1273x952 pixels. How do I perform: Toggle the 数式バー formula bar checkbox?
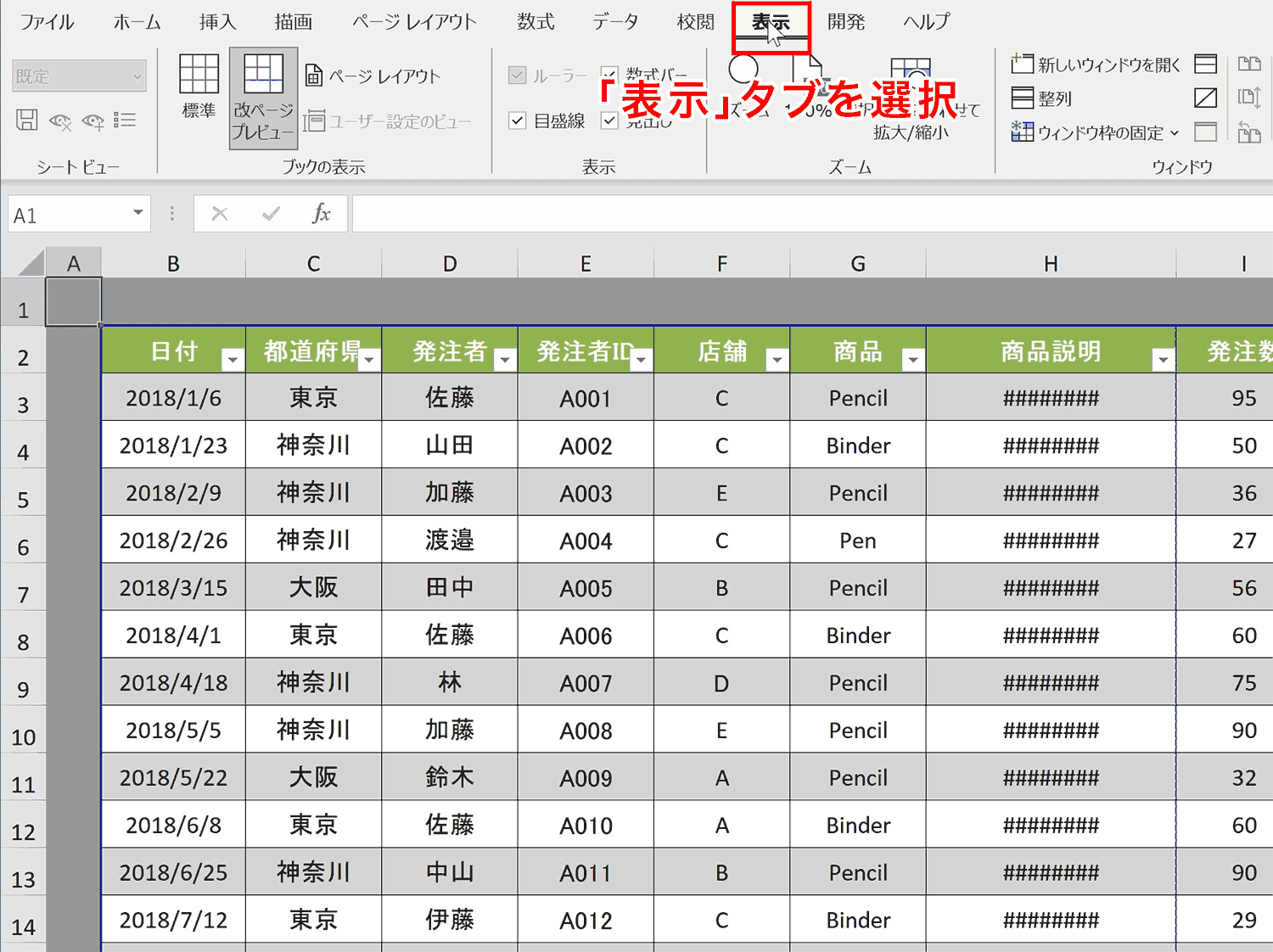click(608, 76)
